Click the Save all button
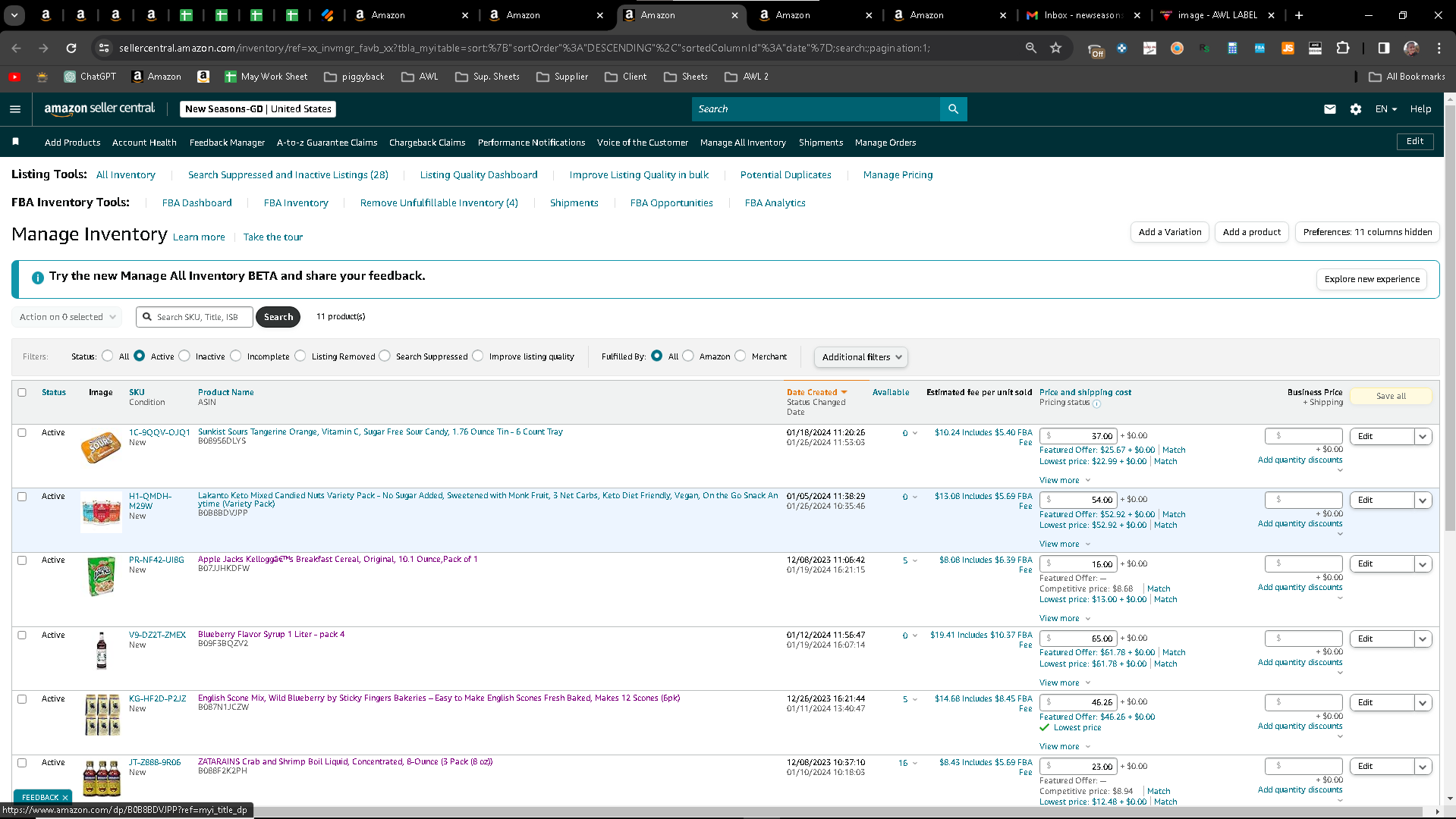Image resolution: width=1456 pixels, height=819 pixels. click(x=1391, y=397)
